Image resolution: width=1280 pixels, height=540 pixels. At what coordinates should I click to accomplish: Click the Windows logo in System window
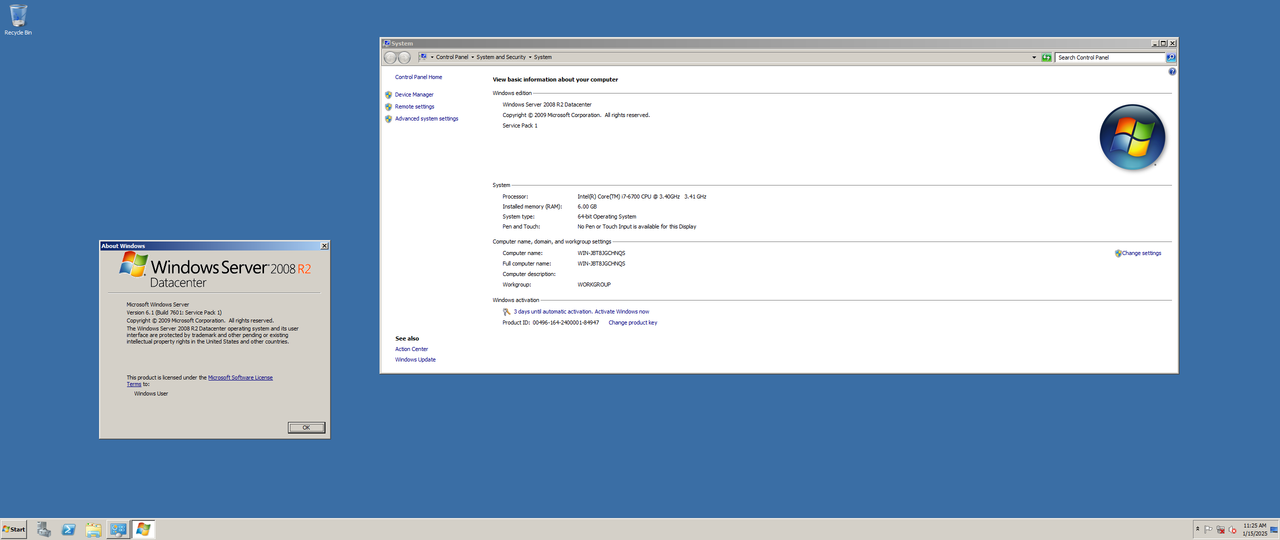(x=1133, y=138)
